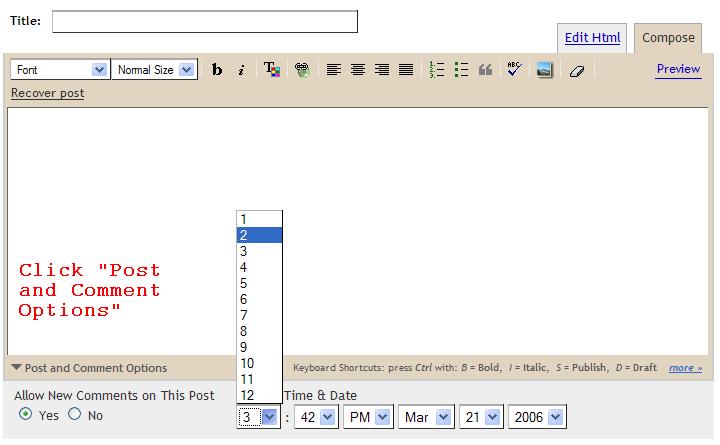720x445 pixels.
Task: Align text to the left
Action: 334,70
